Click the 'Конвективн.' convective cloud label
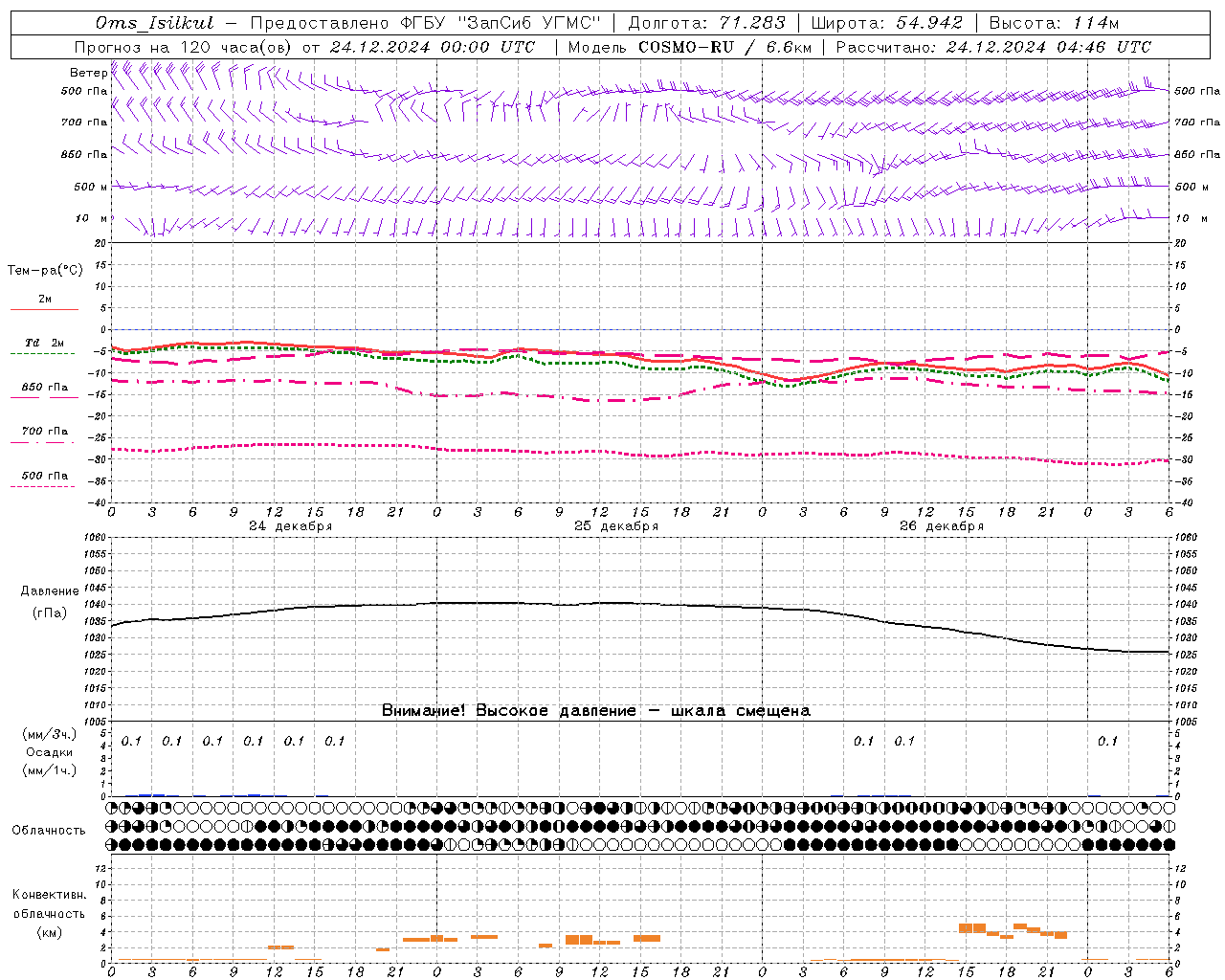Viewport: 1225px width, 980px height. 49,895
